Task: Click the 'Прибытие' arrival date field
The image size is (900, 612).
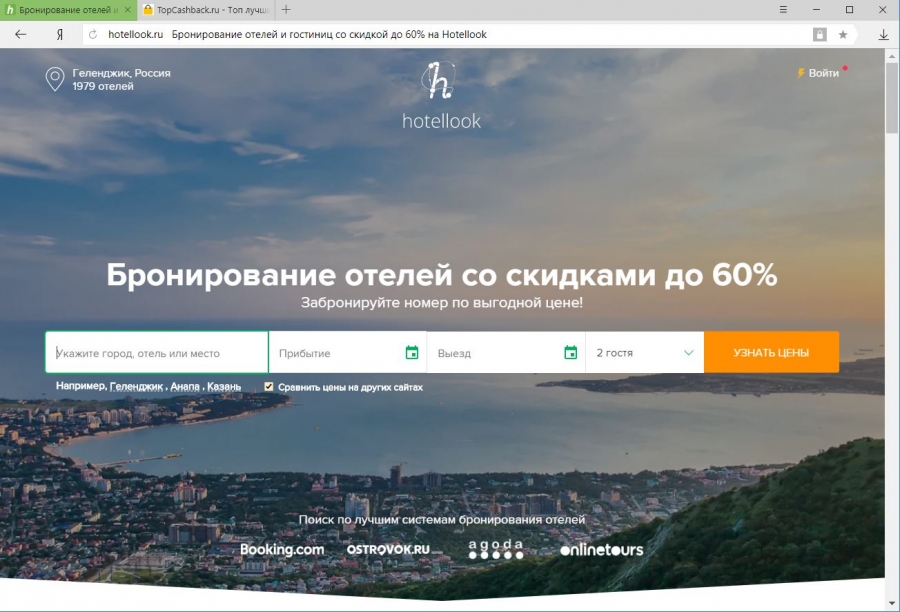Action: (348, 353)
